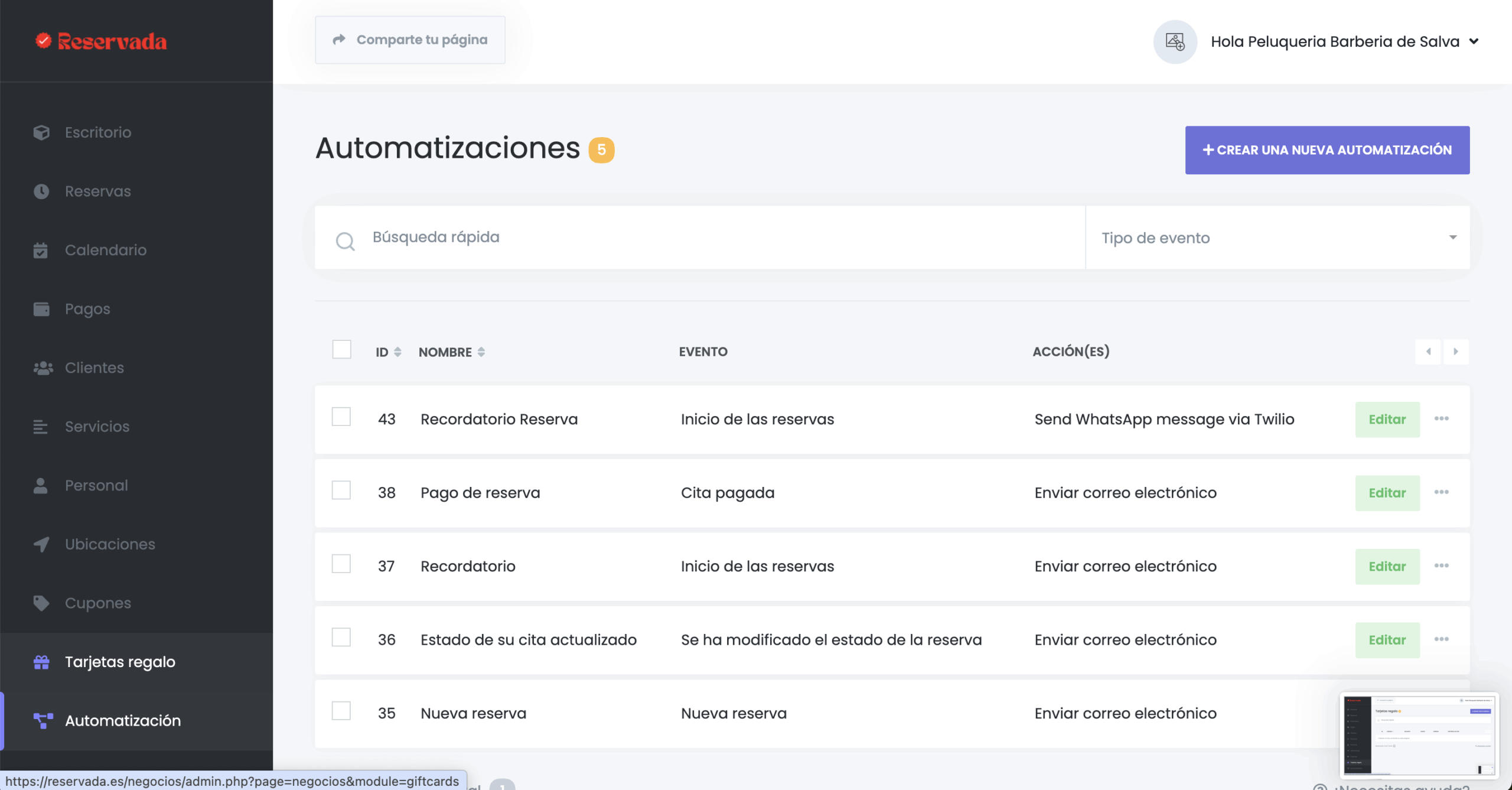Click Crear una nueva automatización button
This screenshot has width=1512, height=790.
1327,150
